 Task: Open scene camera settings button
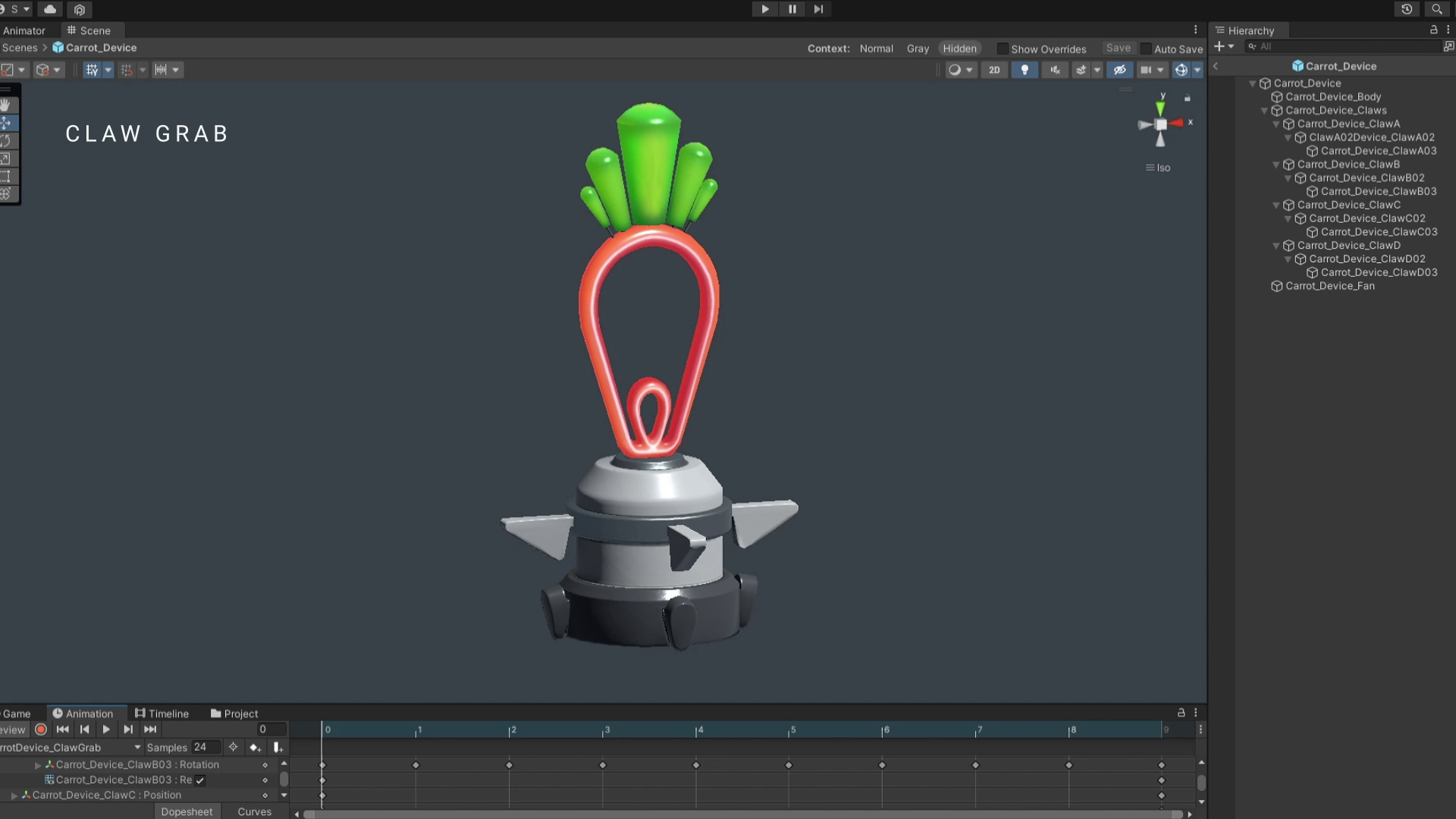1152,70
